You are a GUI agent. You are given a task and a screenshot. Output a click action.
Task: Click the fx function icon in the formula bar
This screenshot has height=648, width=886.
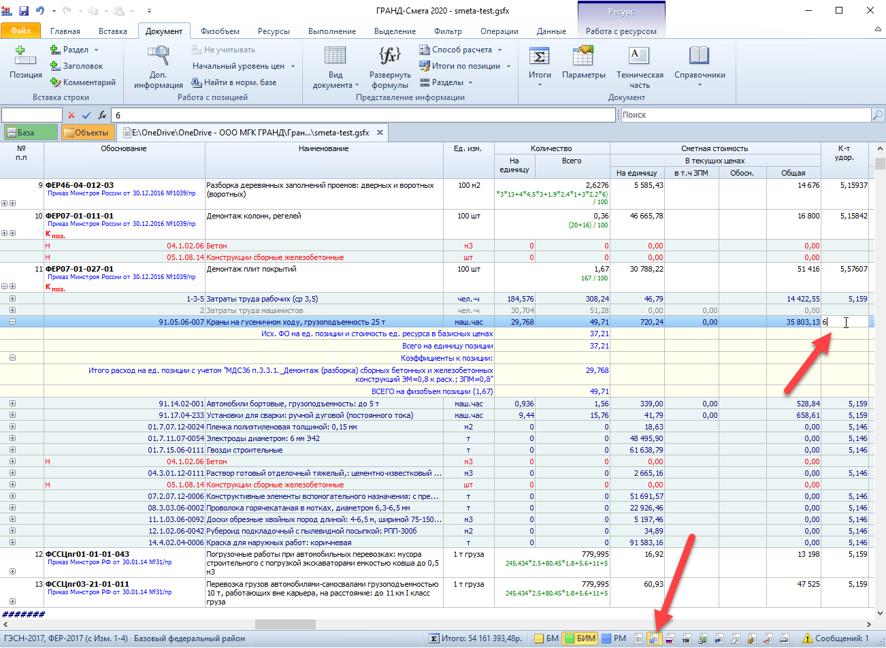102,115
